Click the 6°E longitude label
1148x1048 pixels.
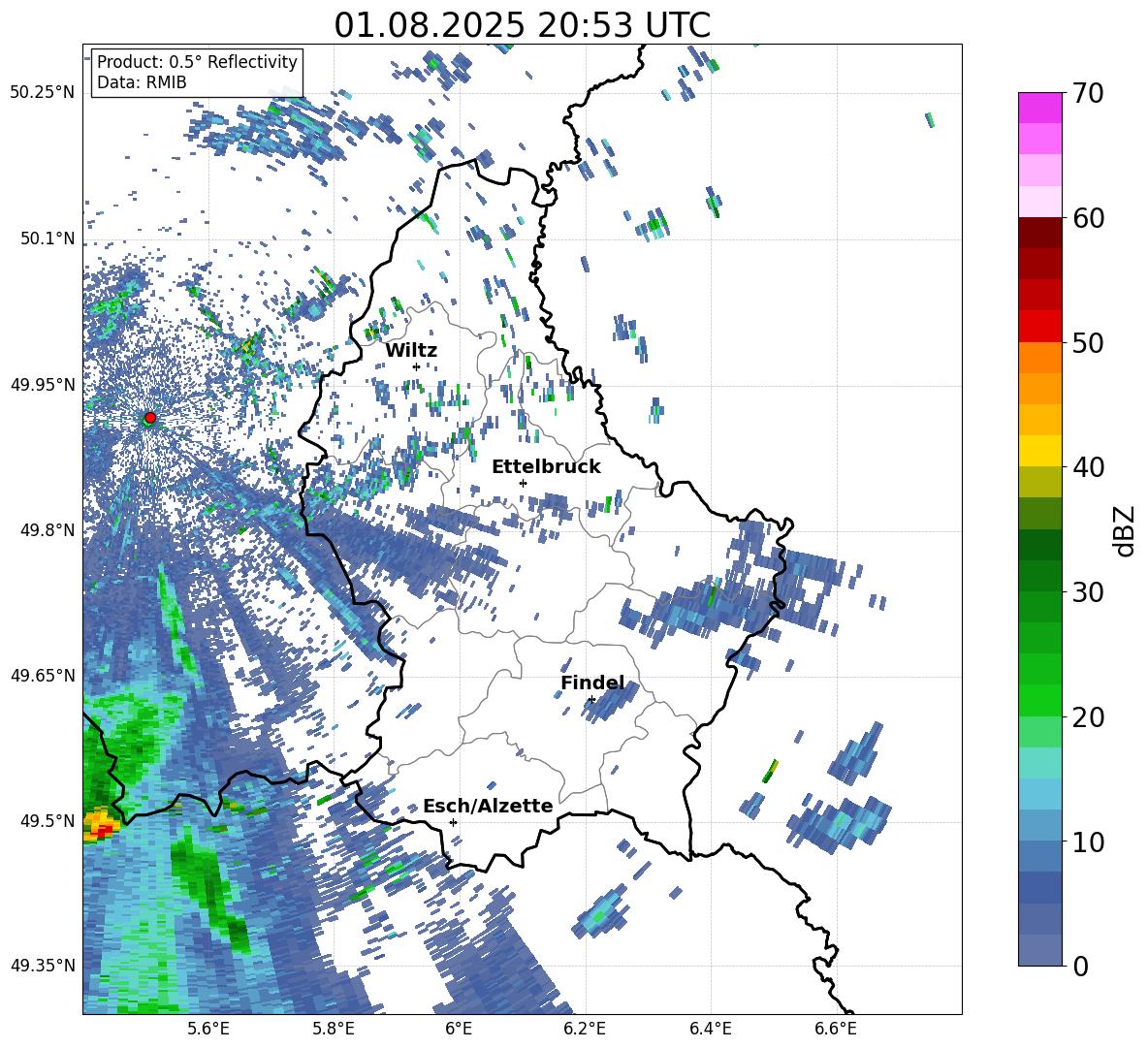[459, 1029]
